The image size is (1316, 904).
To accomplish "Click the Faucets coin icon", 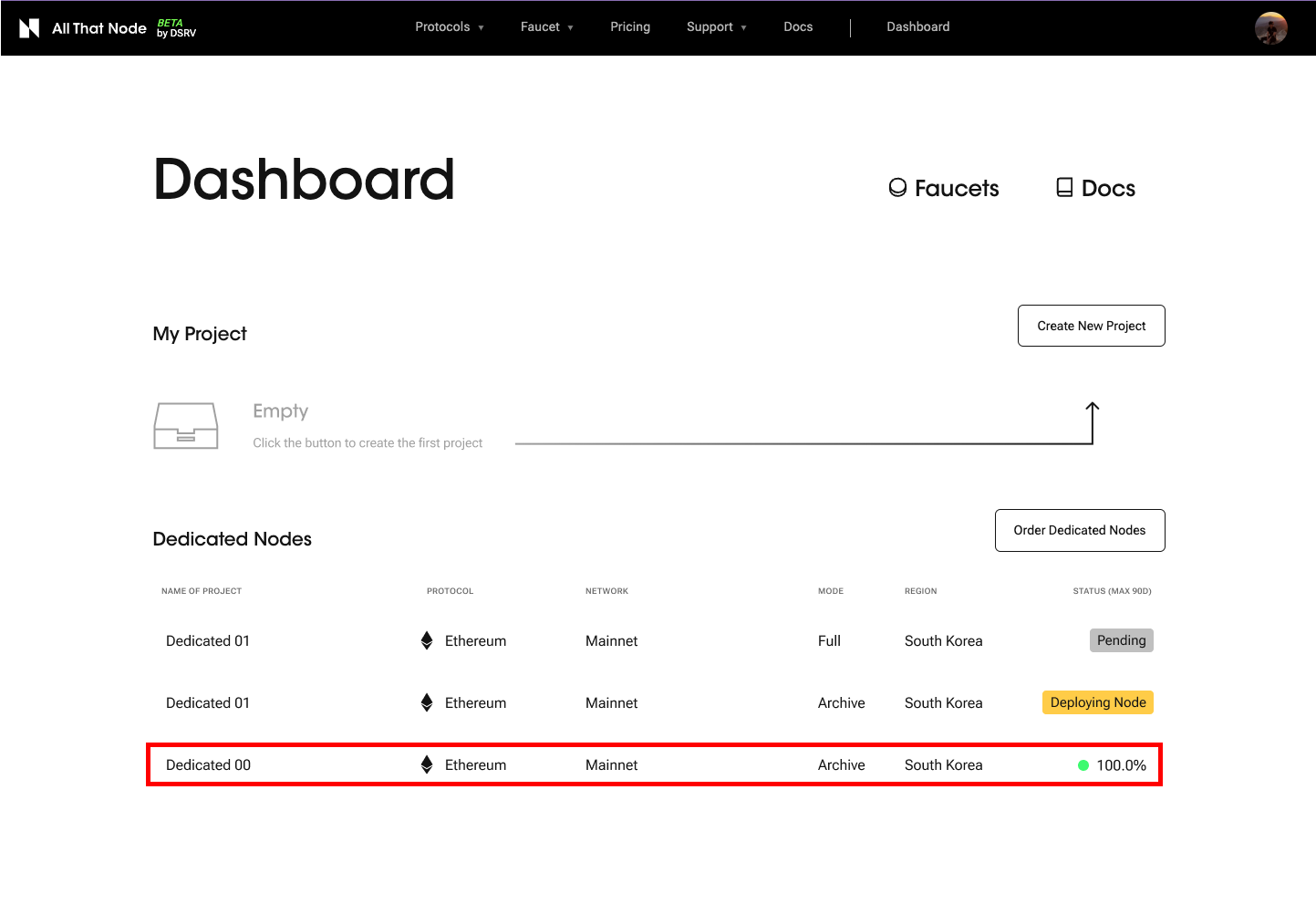I will (x=897, y=187).
